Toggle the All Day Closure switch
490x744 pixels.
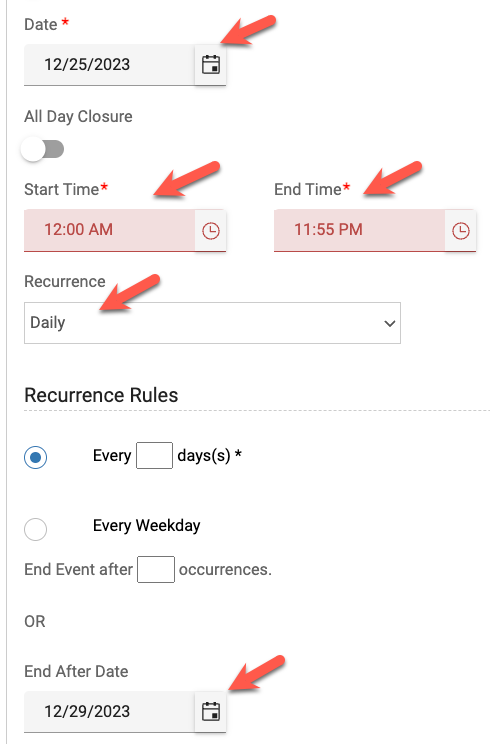(43, 149)
